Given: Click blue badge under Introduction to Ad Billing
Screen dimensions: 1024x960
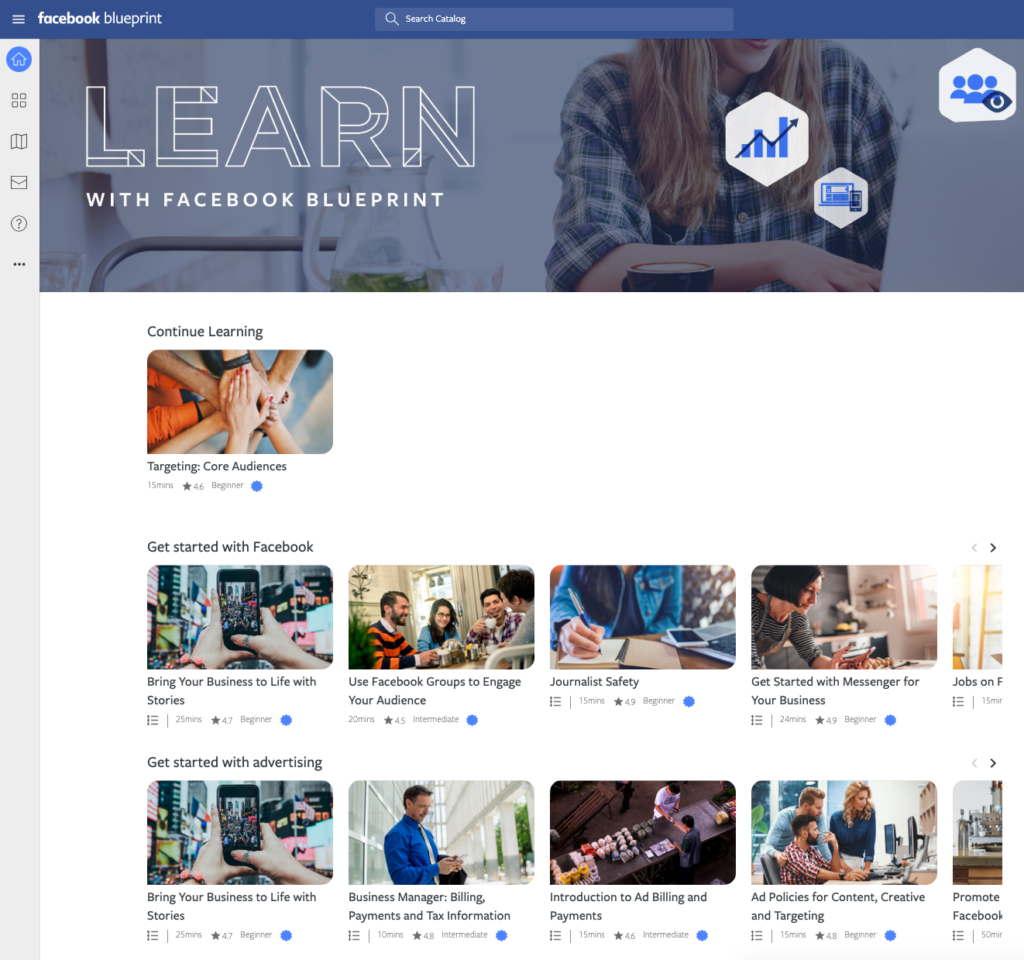Looking at the screenshot, I should click(702, 935).
